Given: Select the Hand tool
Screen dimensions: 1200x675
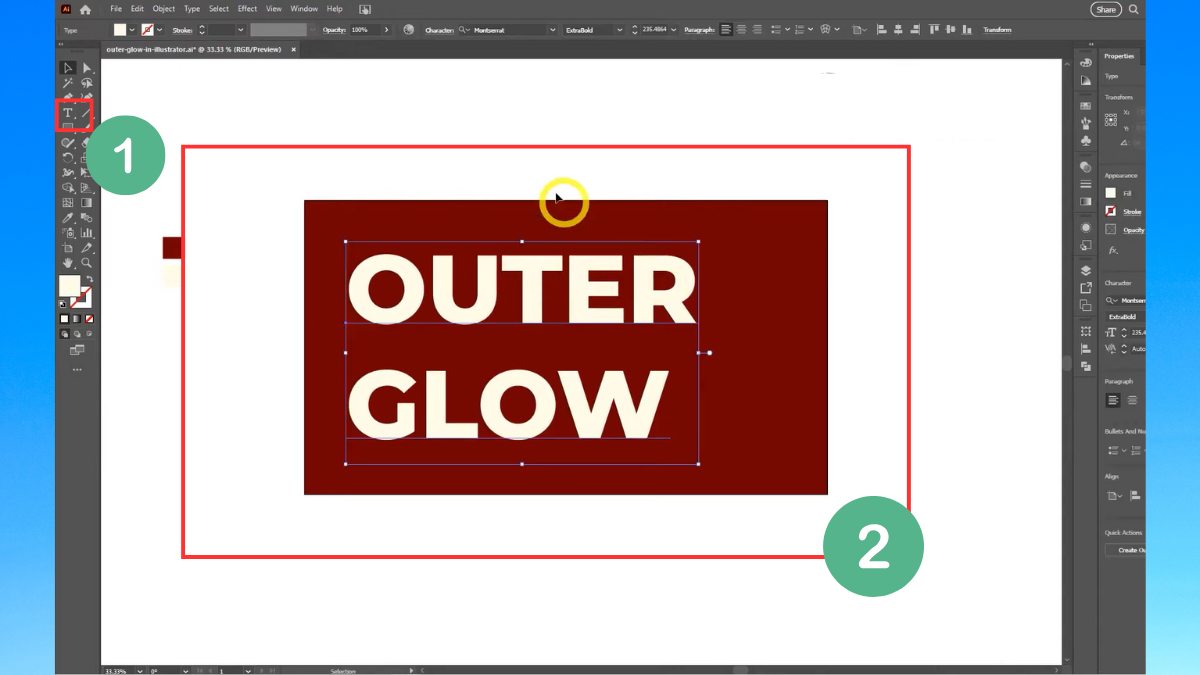Looking at the screenshot, I should click(67, 262).
